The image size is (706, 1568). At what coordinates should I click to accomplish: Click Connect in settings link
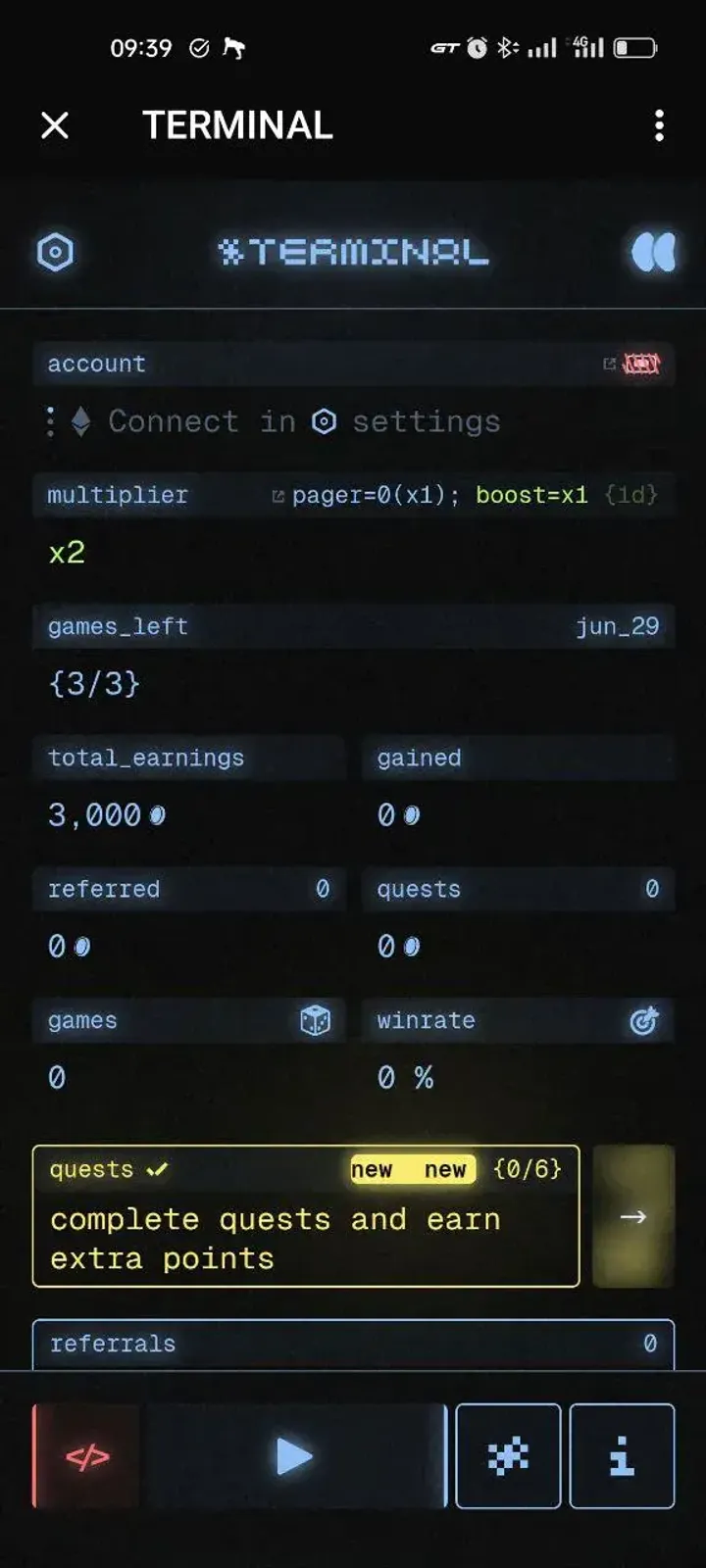(x=304, y=420)
